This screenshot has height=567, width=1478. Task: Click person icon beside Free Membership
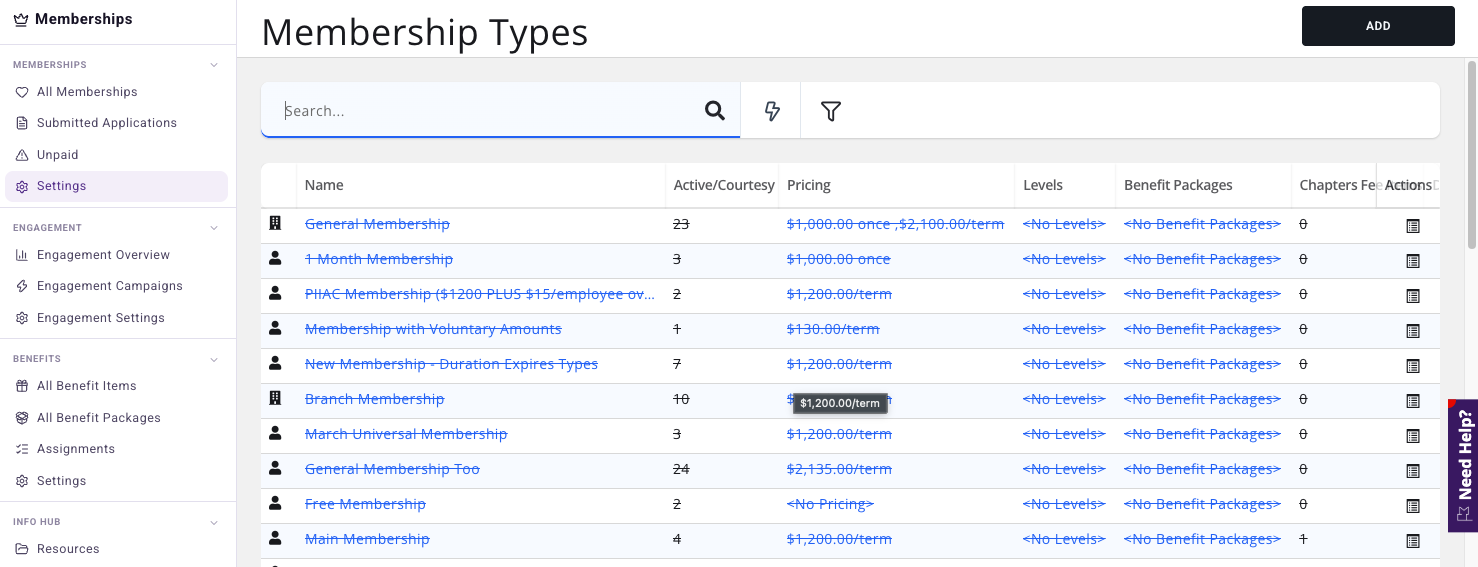[275, 503]
